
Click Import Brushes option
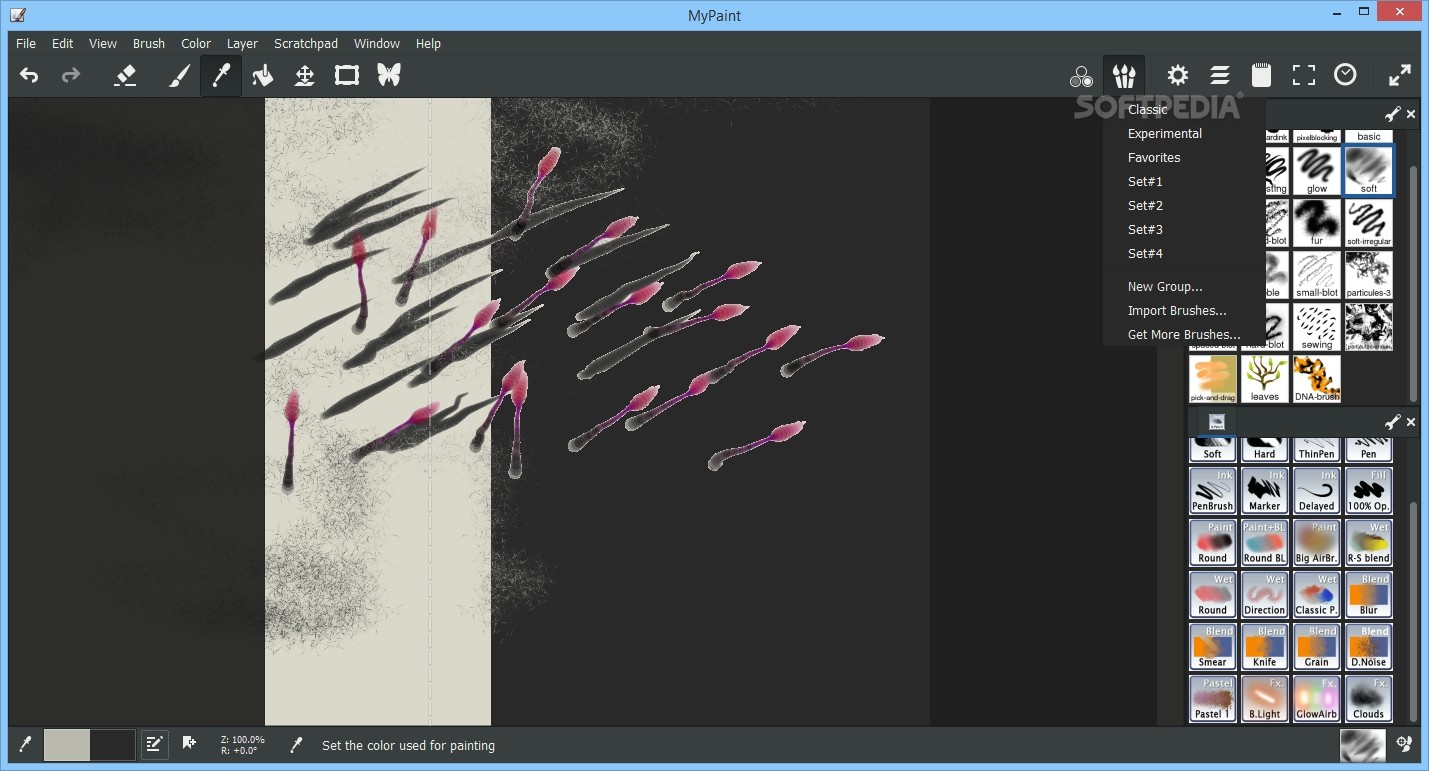coord(1177,310)
